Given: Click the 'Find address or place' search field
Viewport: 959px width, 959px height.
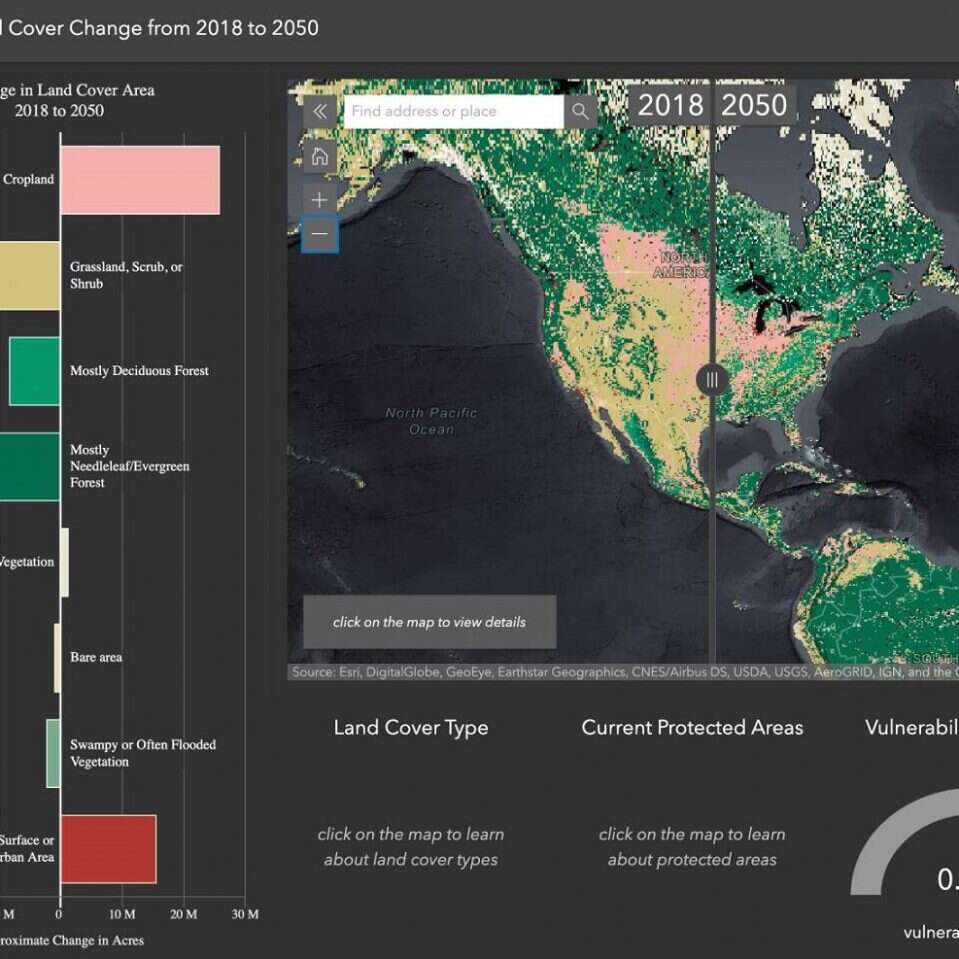Looking at the screenshot, I should click(453, 111).
